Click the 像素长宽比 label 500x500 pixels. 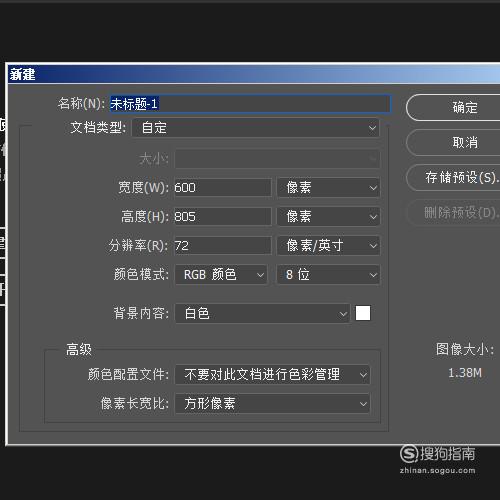[135, 404]
